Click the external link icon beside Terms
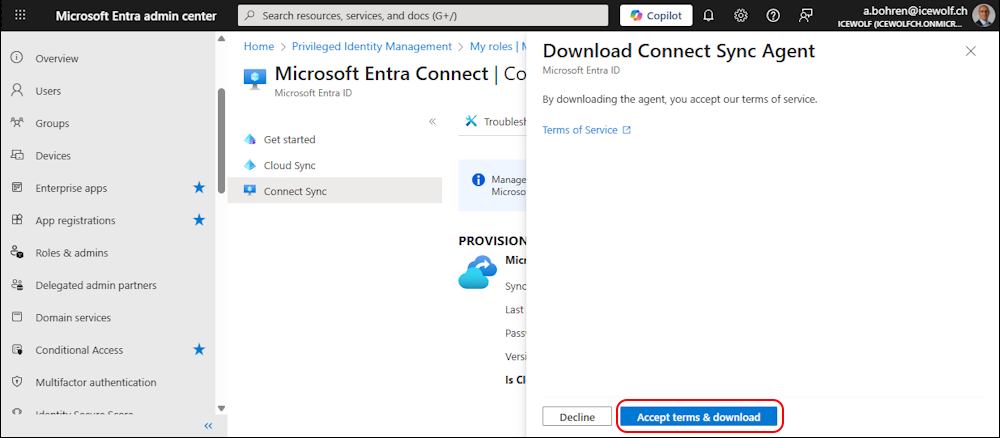The image size is (1000, 438). [627, 130]
